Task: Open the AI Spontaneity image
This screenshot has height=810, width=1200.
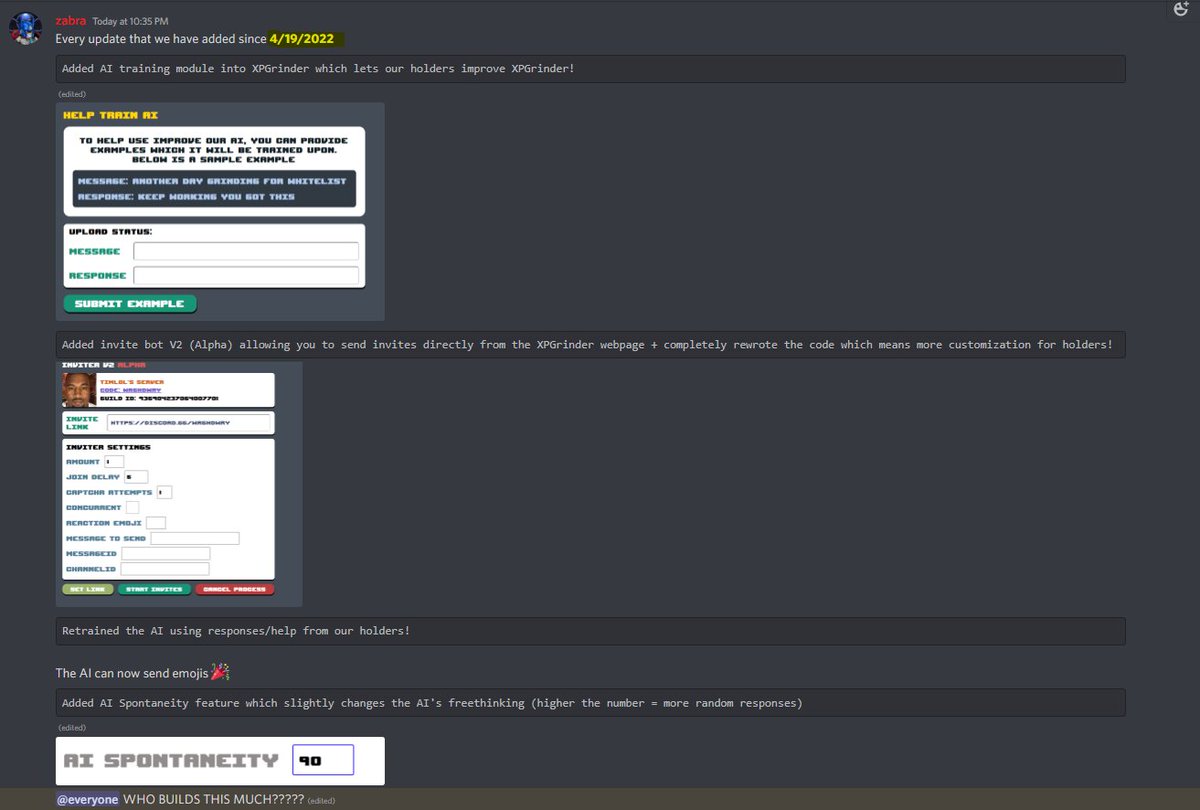Action: pos(220,761)
